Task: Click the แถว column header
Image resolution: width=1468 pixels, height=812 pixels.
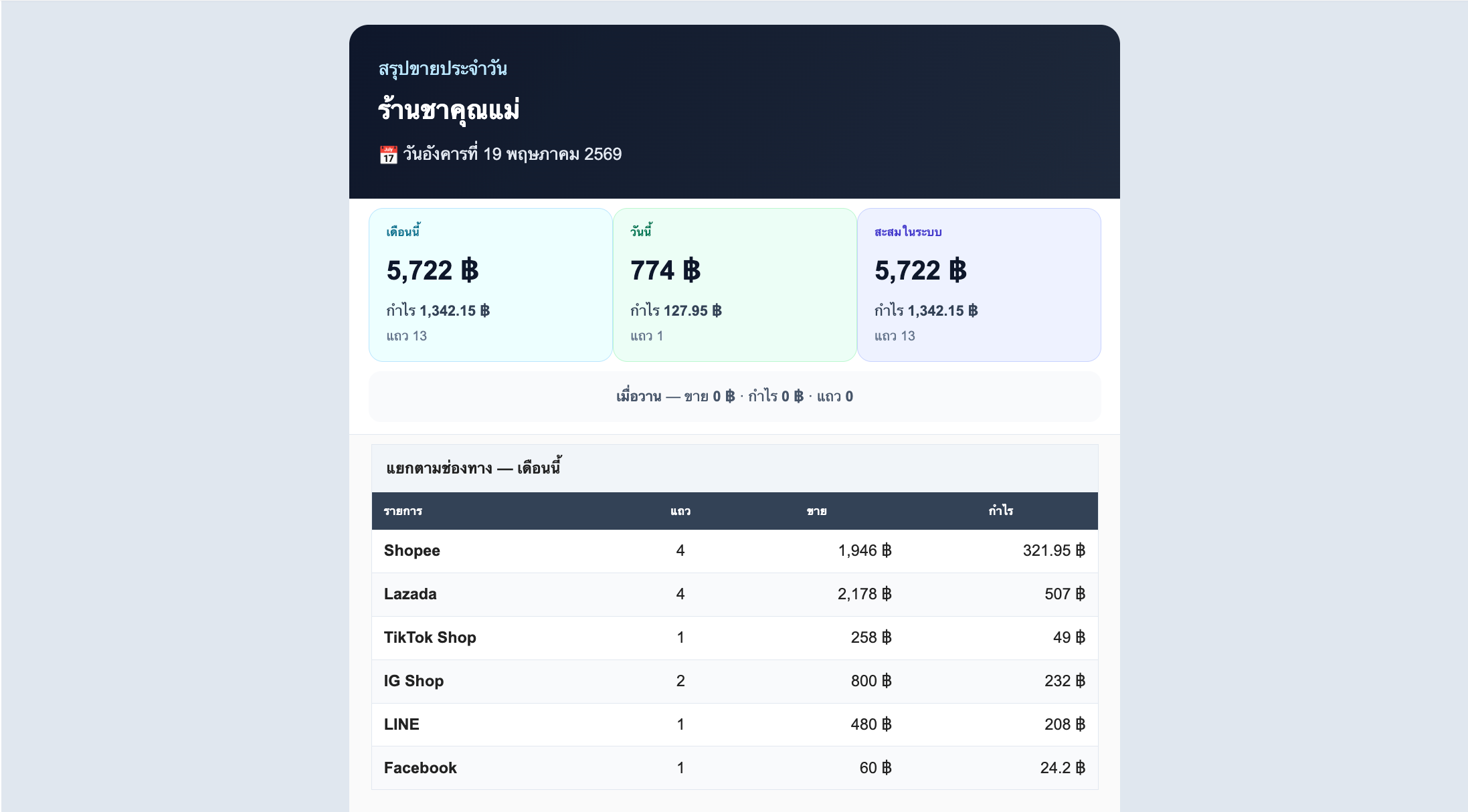Action: click(x=680, y=511)
